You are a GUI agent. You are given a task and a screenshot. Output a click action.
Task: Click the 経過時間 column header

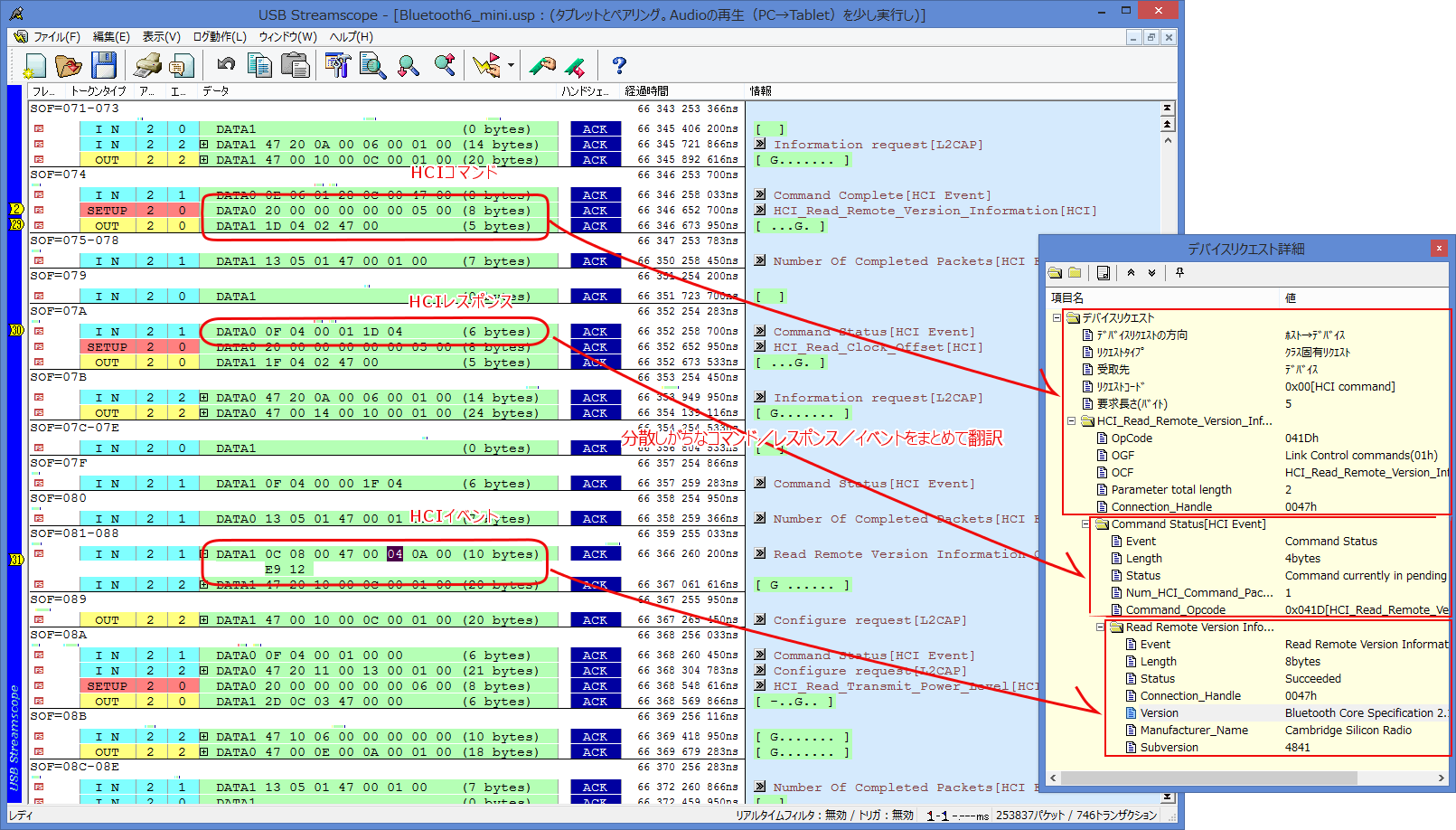tap(682, 91)
